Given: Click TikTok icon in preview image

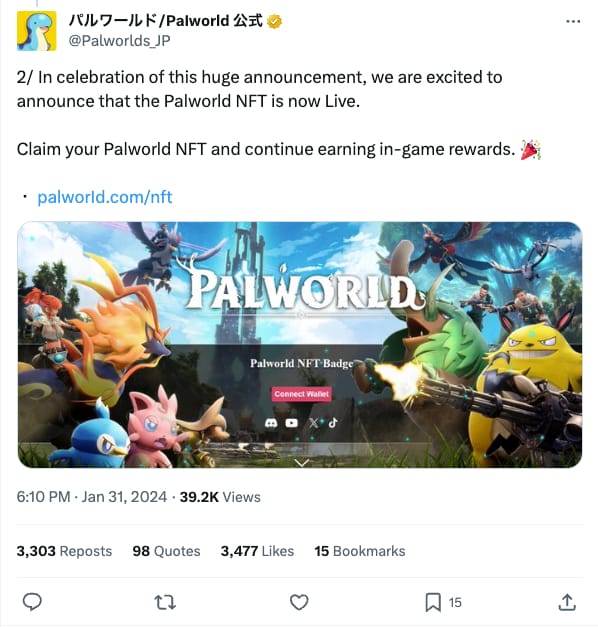Looking at the screenshot, I should (x=333, y=423).
